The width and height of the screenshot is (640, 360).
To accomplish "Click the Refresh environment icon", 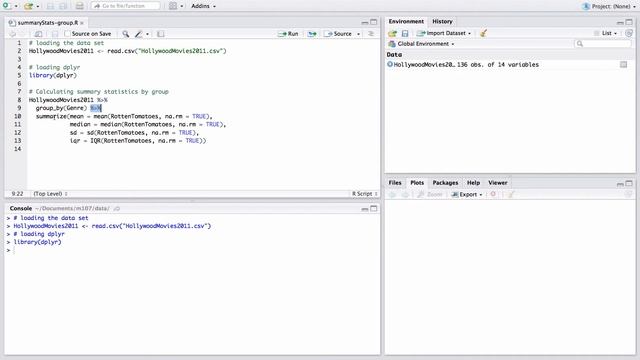I will [629, 33].
